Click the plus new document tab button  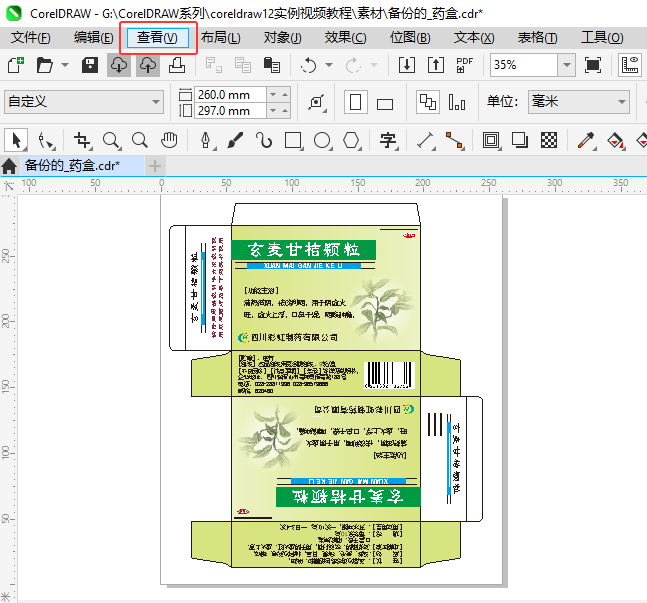point(155,166)
